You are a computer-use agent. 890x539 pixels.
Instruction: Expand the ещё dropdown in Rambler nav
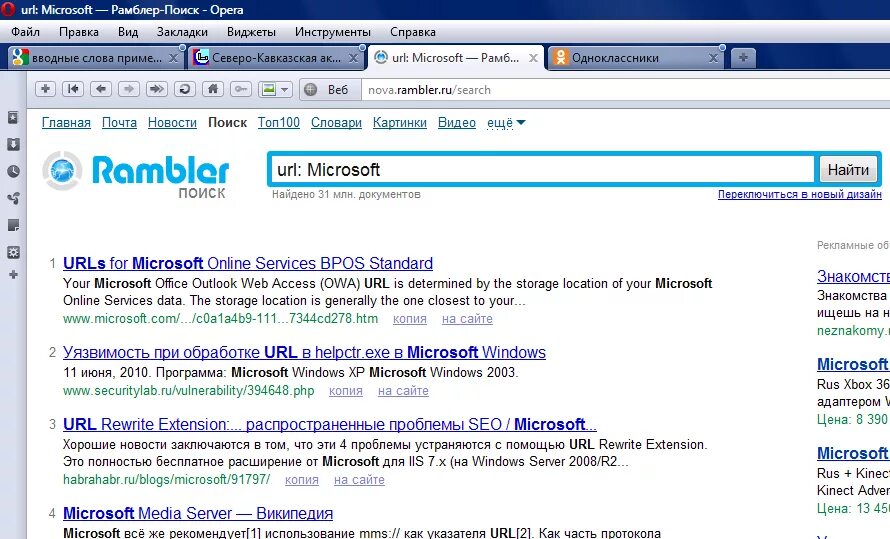coord(506,123)
